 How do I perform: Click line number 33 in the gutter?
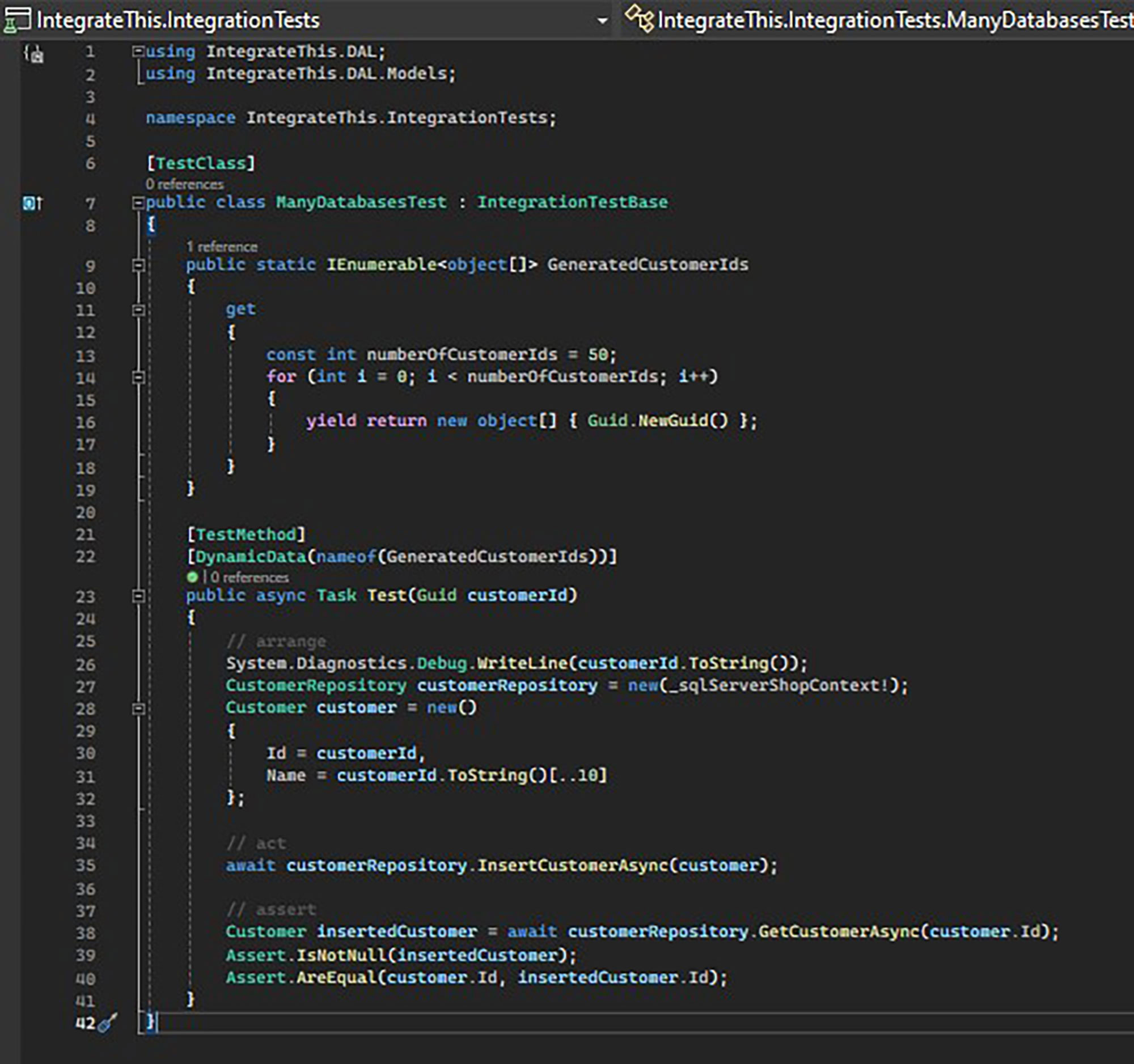86,821
